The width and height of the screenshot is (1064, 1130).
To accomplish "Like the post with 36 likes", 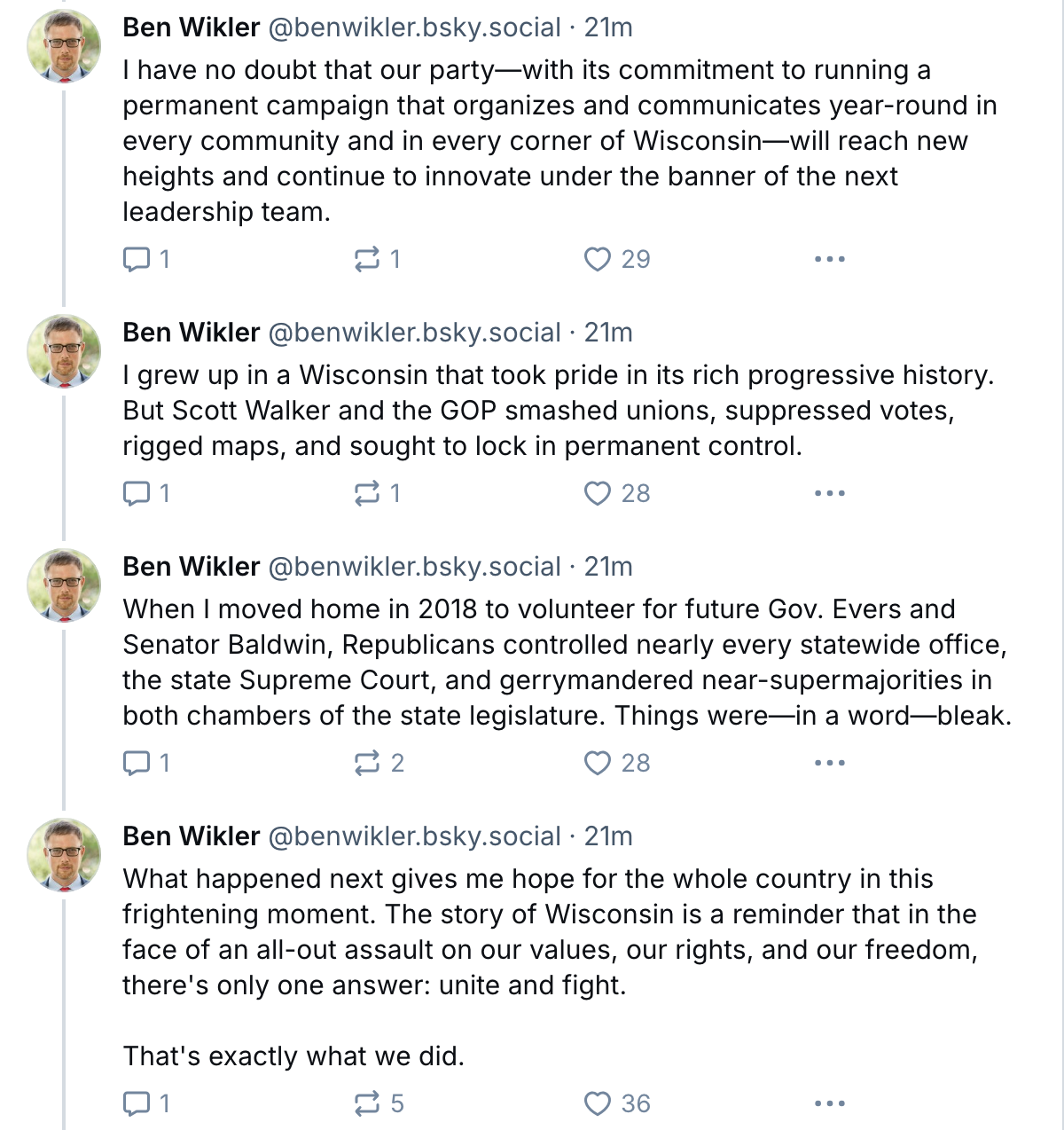I will click(x=617, y=1103).
